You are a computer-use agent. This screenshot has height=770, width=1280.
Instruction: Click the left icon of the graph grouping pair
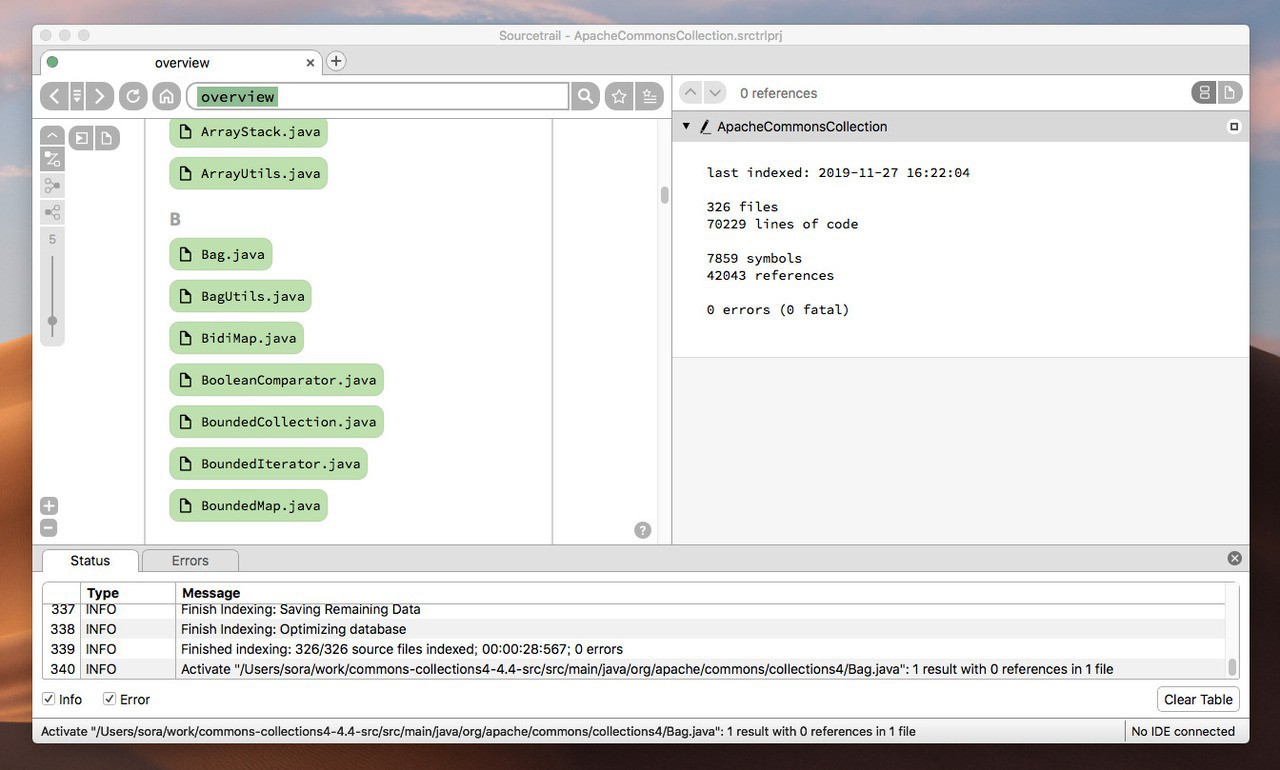82,138
